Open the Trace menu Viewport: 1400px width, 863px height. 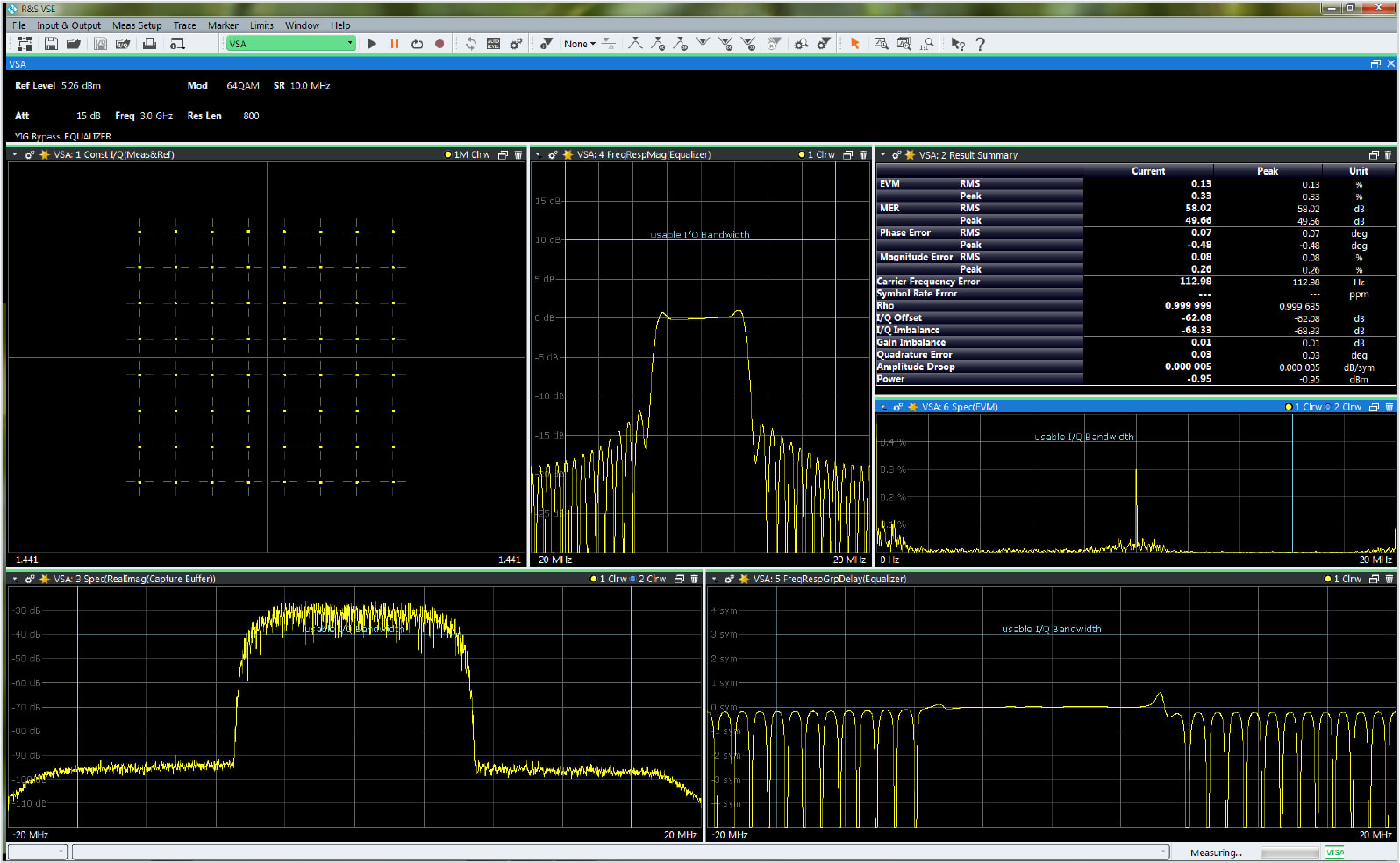184,25
